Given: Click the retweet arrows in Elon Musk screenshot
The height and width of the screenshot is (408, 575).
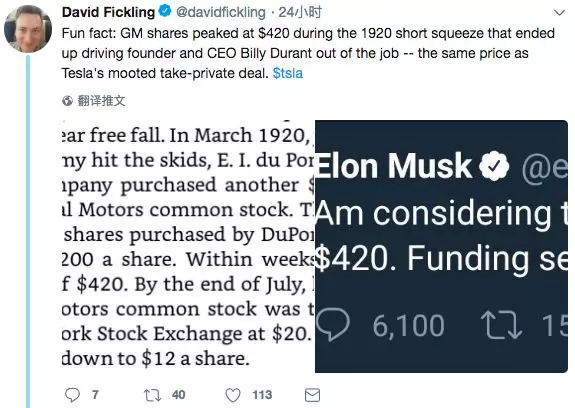Looking at the screenshot, I should click(x=501, y=324).
